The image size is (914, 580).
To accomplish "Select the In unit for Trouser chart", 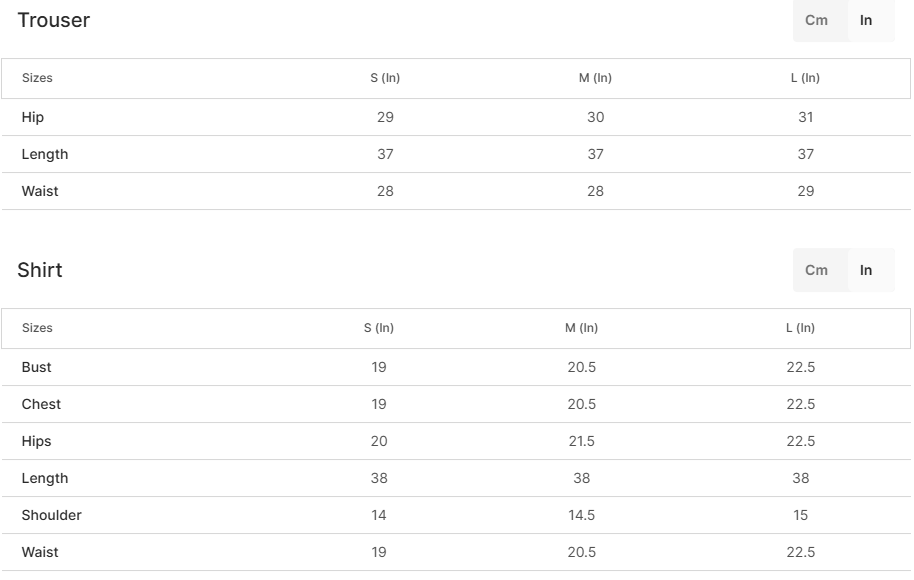I will pos(866,20).
